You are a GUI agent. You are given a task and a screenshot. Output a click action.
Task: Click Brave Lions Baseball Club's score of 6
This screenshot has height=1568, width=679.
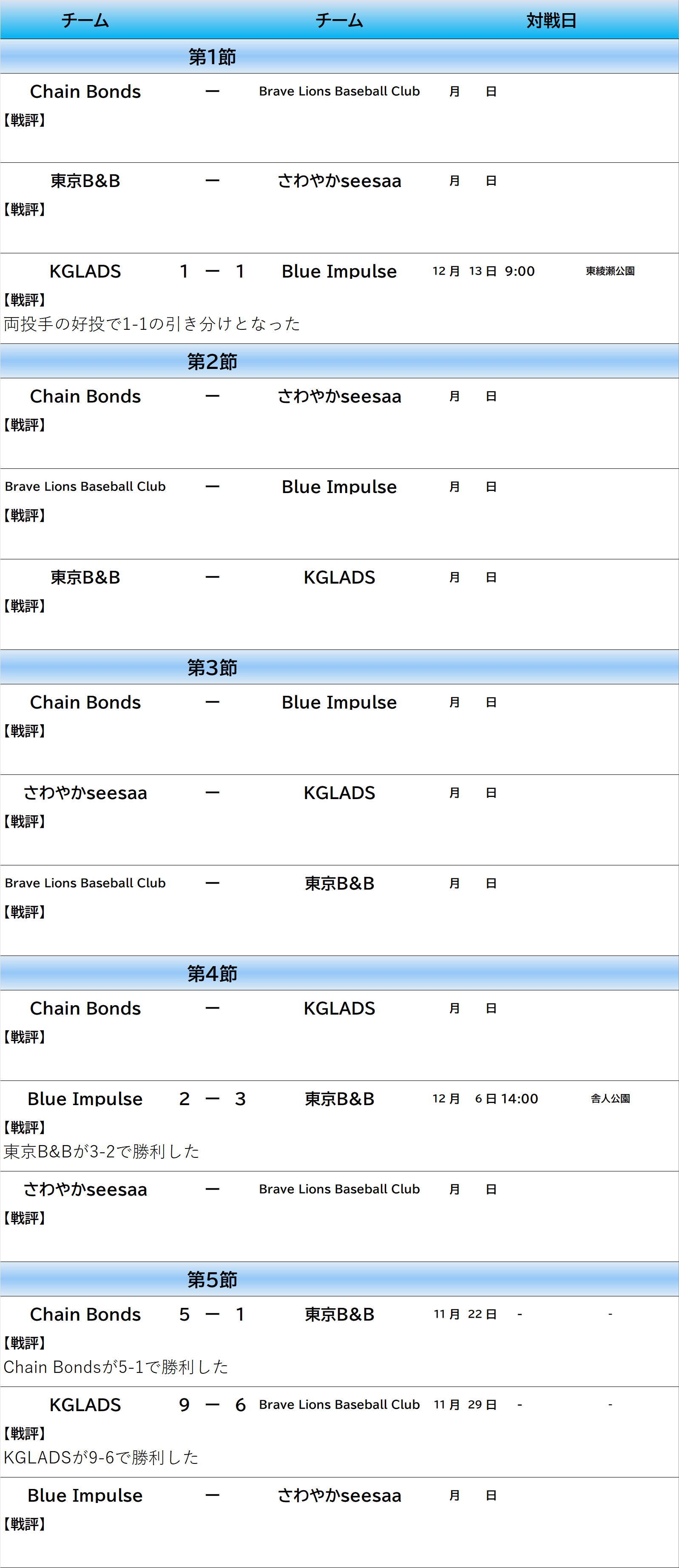[241, 1405]
